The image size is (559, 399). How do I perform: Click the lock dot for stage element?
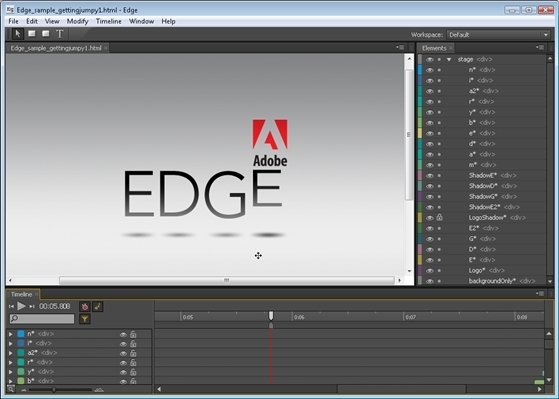pyautogui.click(x=439, y=60)
